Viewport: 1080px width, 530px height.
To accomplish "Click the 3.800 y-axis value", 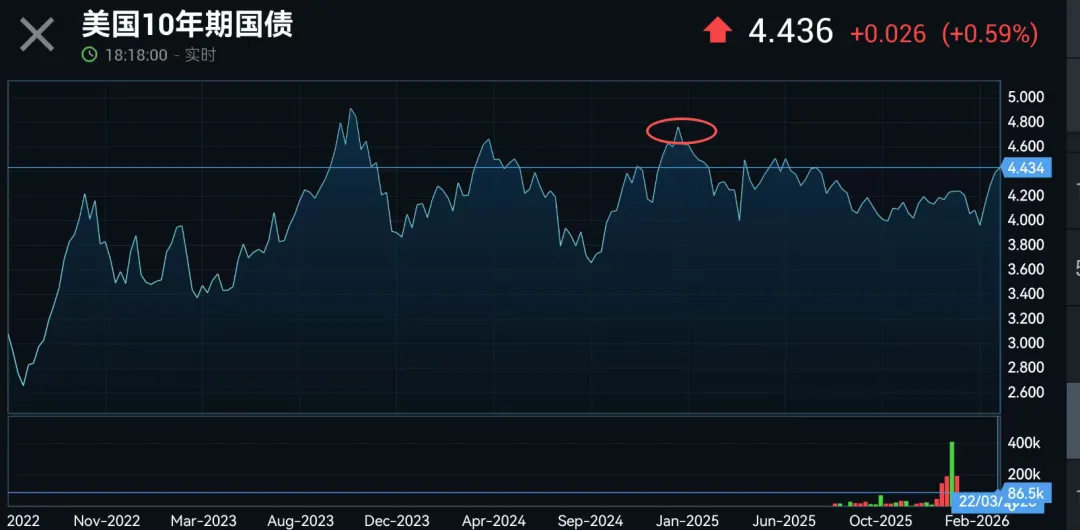I will point(1026,245).
